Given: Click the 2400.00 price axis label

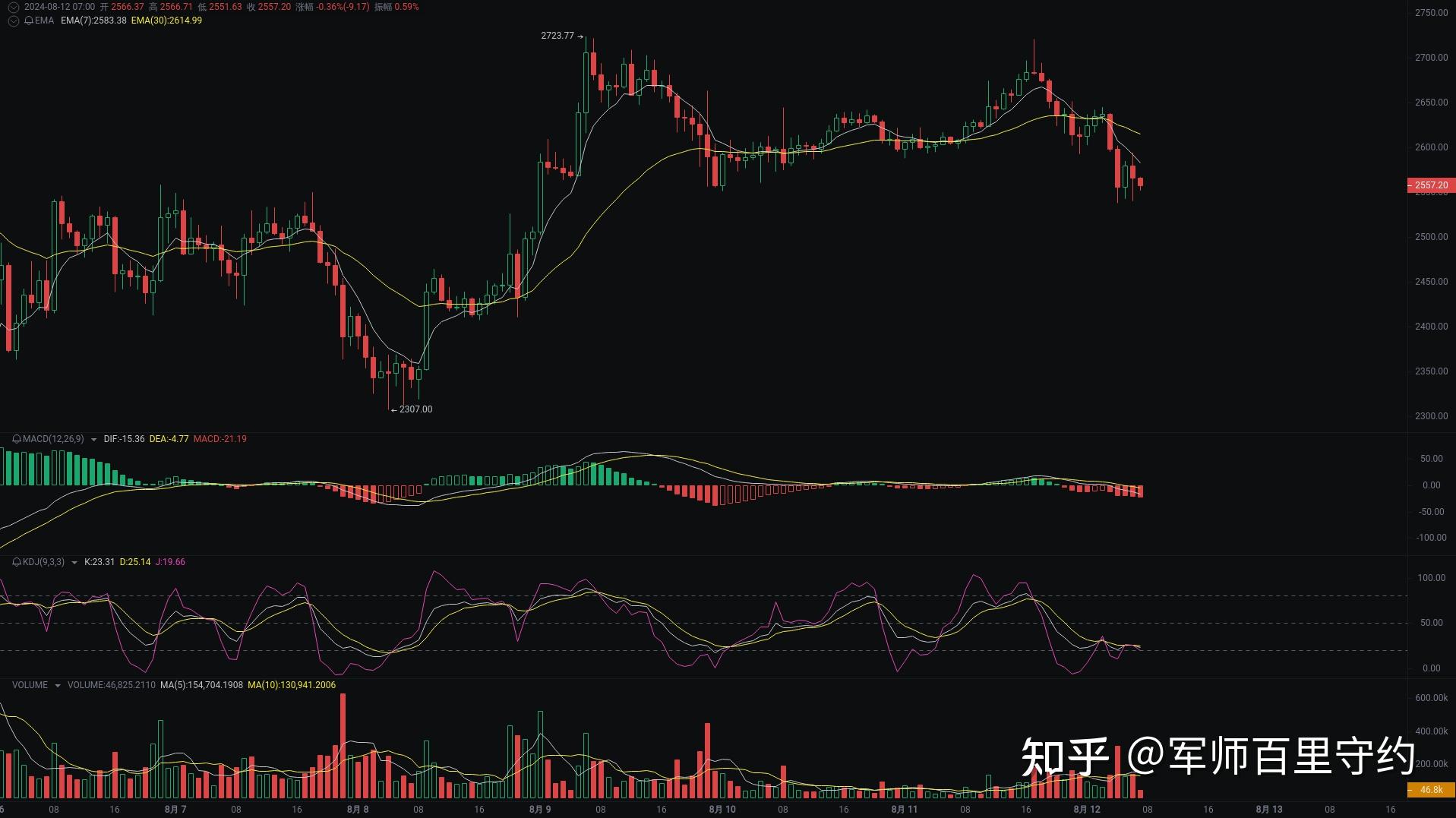Looking at the screenshot, I should [1431, 327].
